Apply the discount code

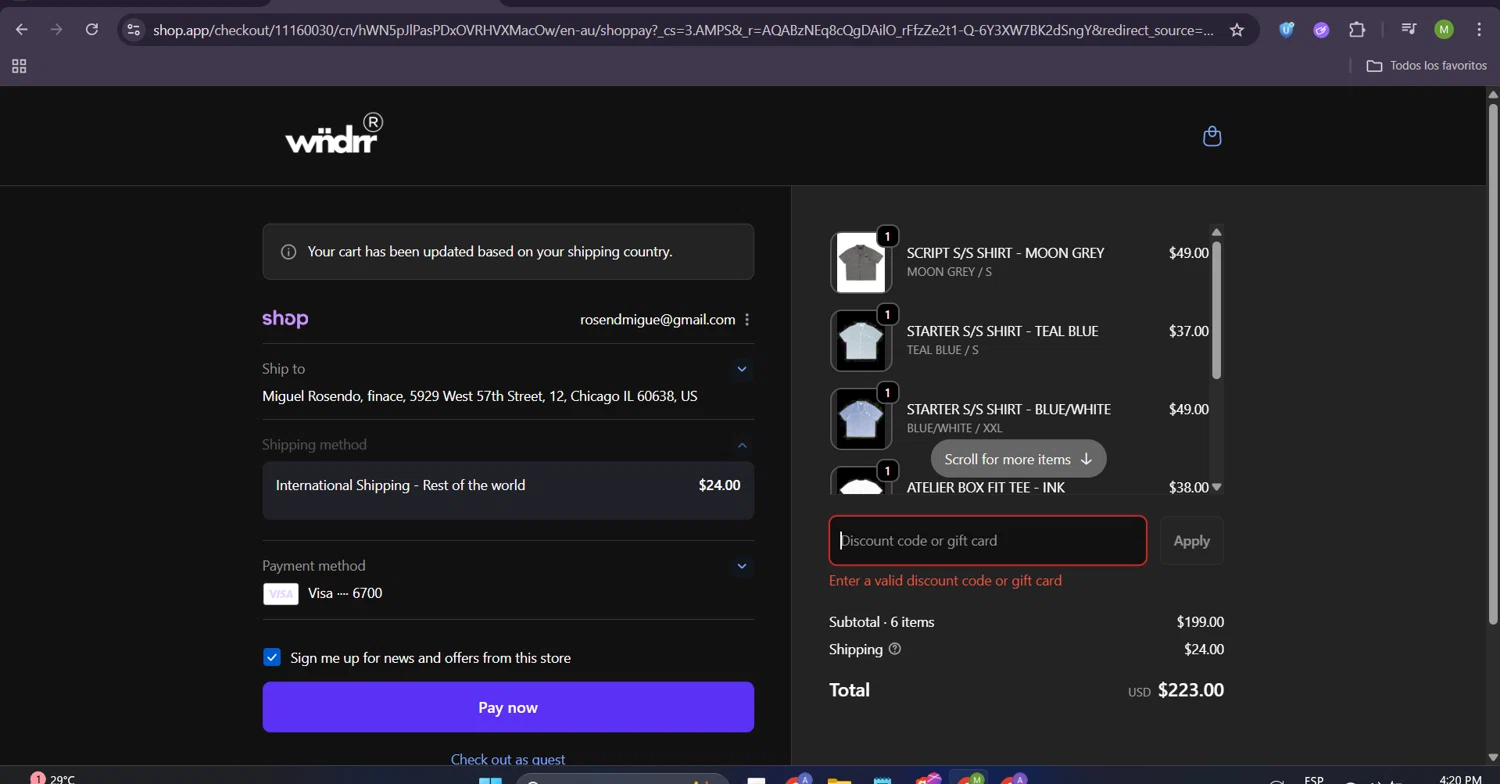[1191, 541]
